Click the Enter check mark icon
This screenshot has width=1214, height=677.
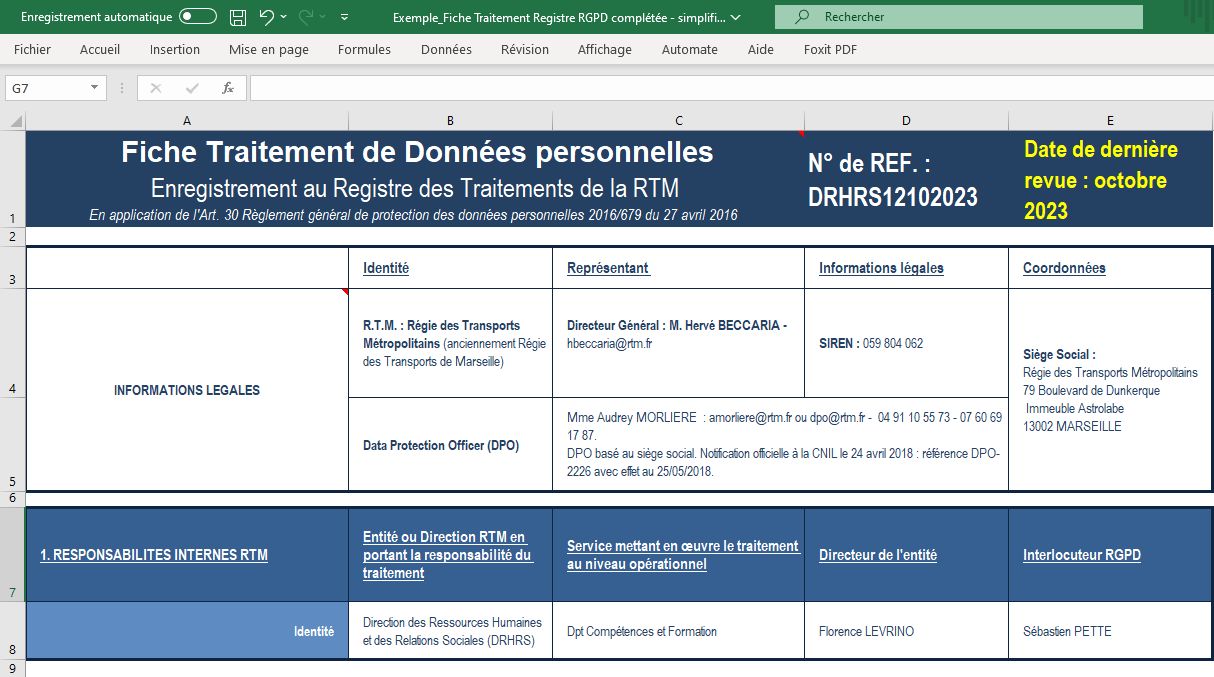pos(190,88)
